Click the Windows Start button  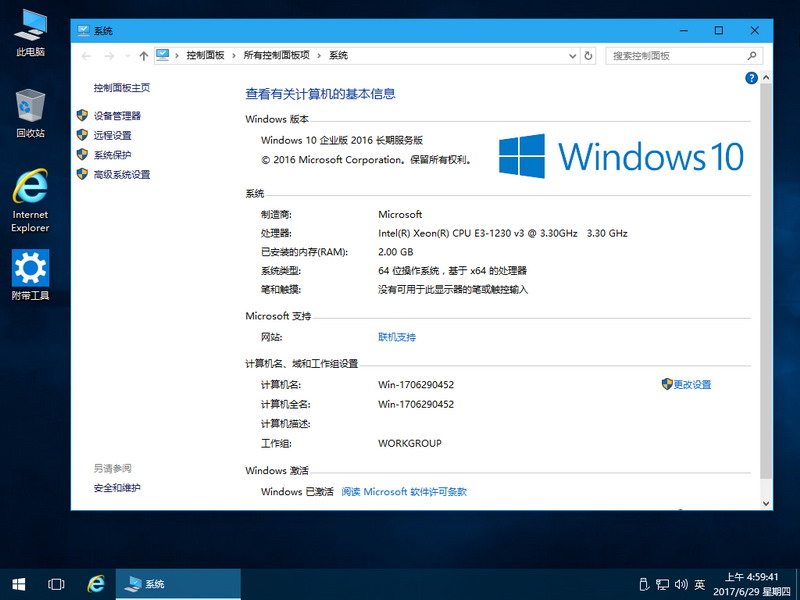point(18,584)
